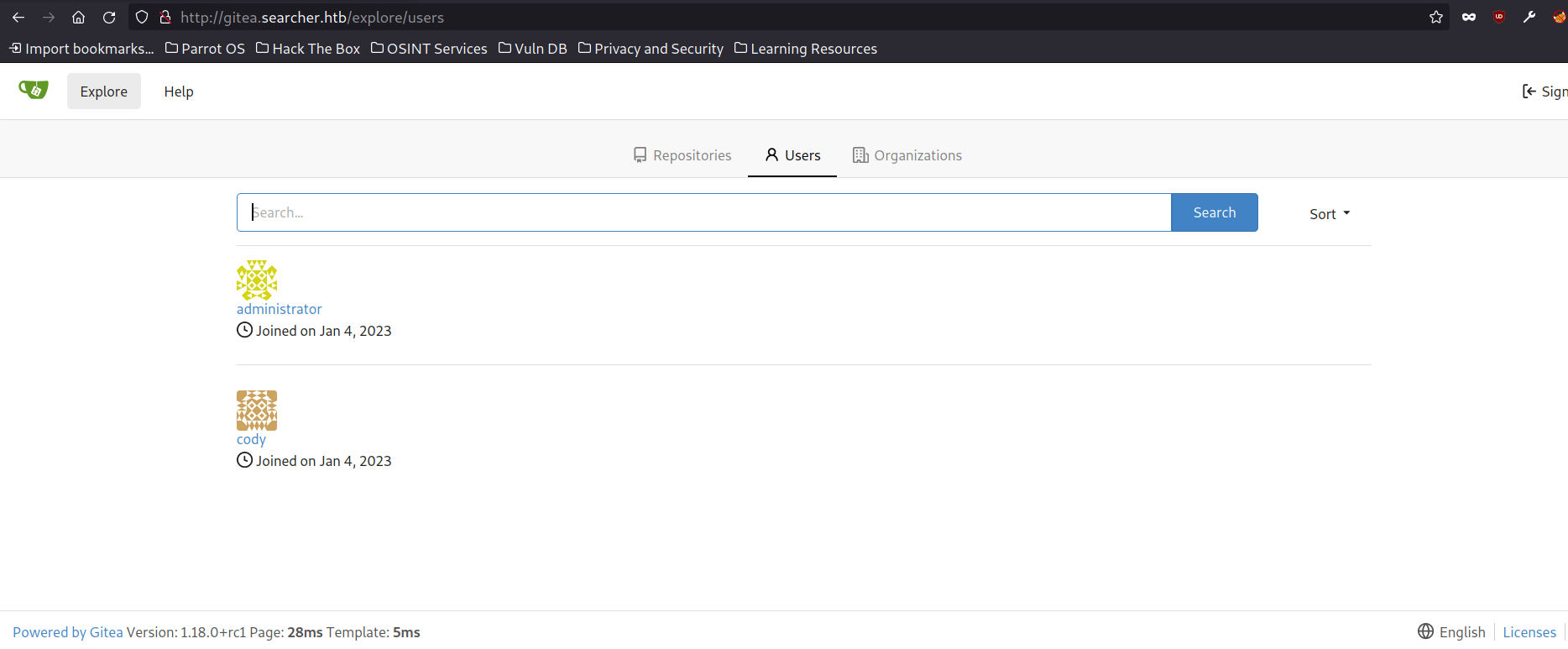
Task: Click the blue Search button
Action: point(1215,212)
